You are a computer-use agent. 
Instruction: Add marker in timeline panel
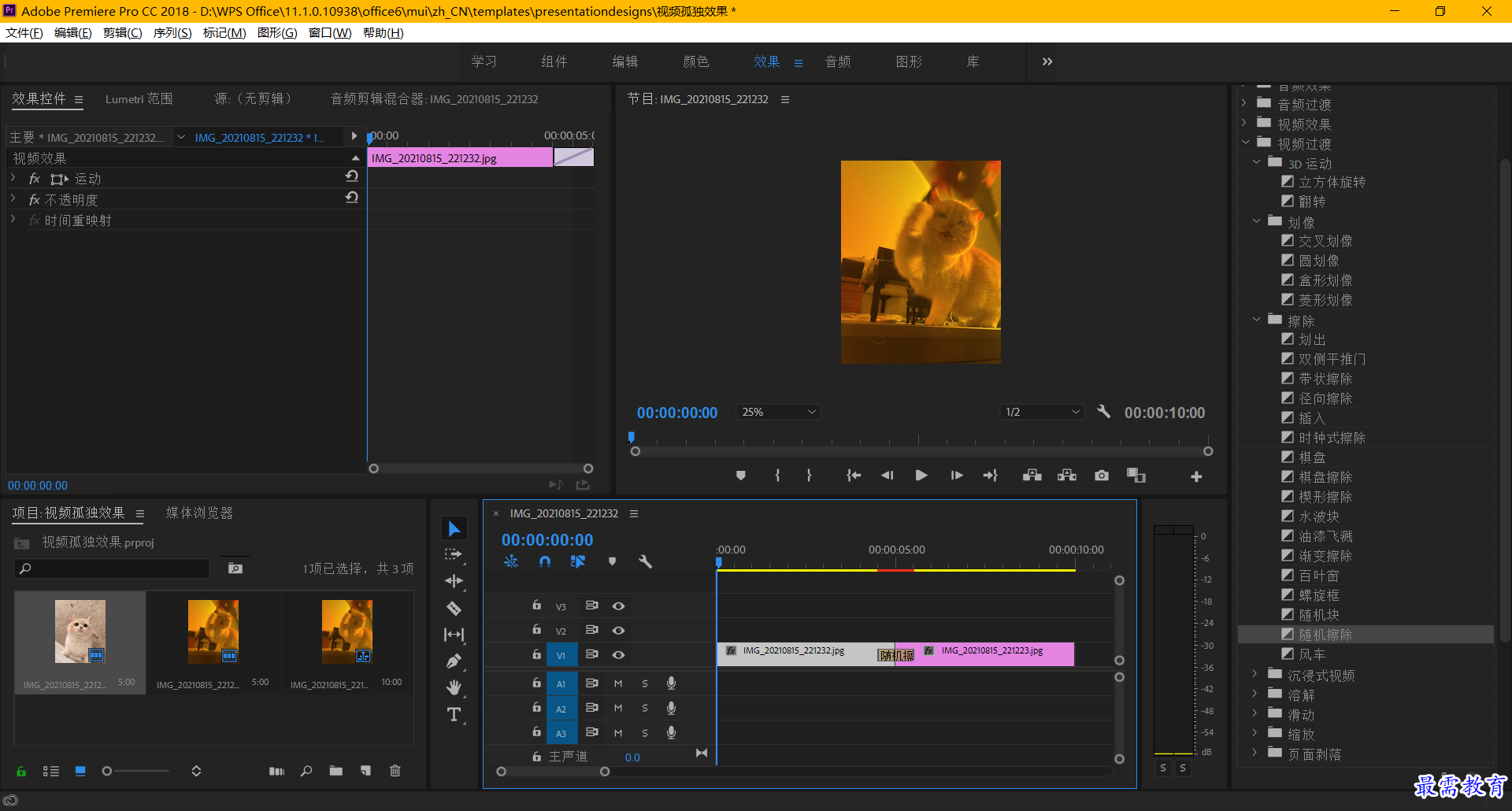(x=612, y=561)
